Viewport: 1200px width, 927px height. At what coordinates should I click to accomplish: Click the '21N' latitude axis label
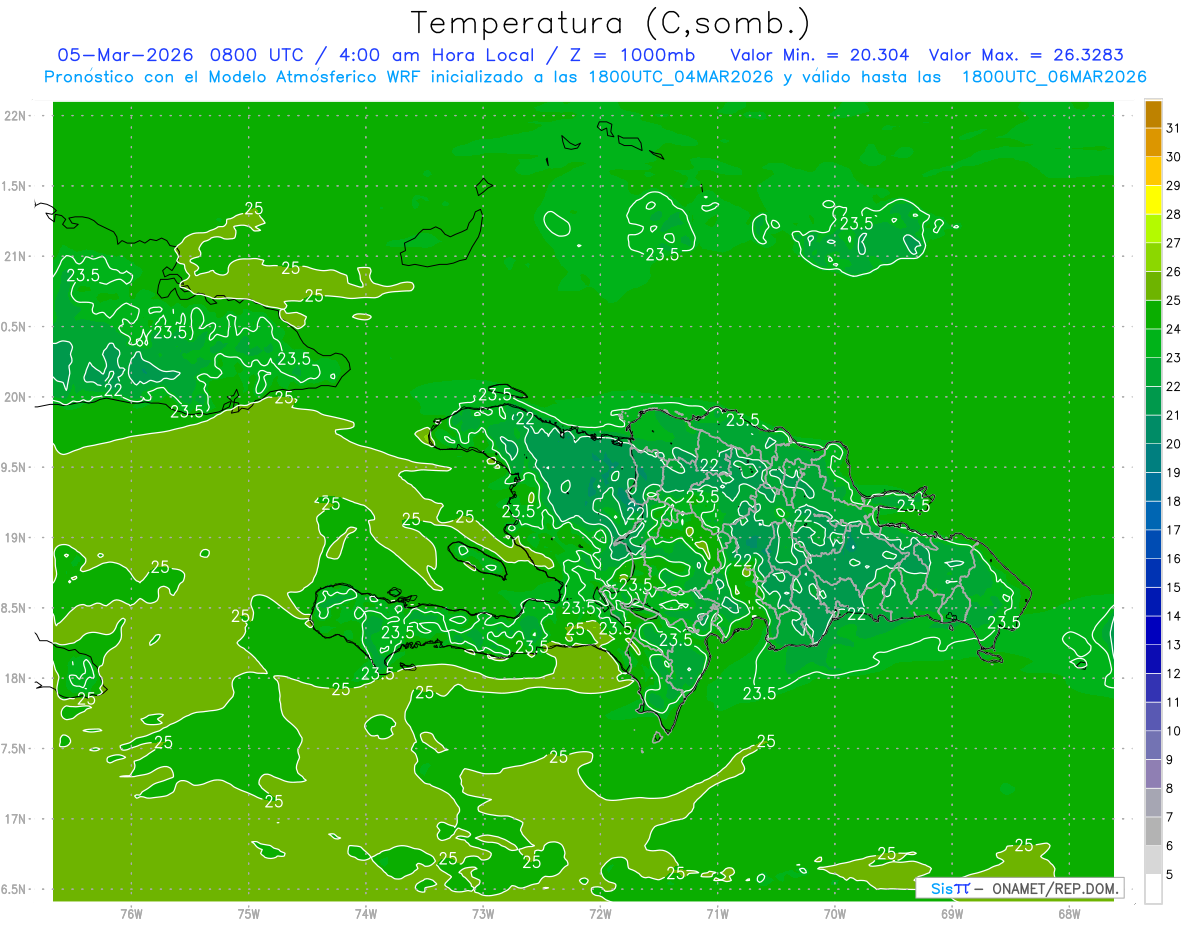(17, 256)
